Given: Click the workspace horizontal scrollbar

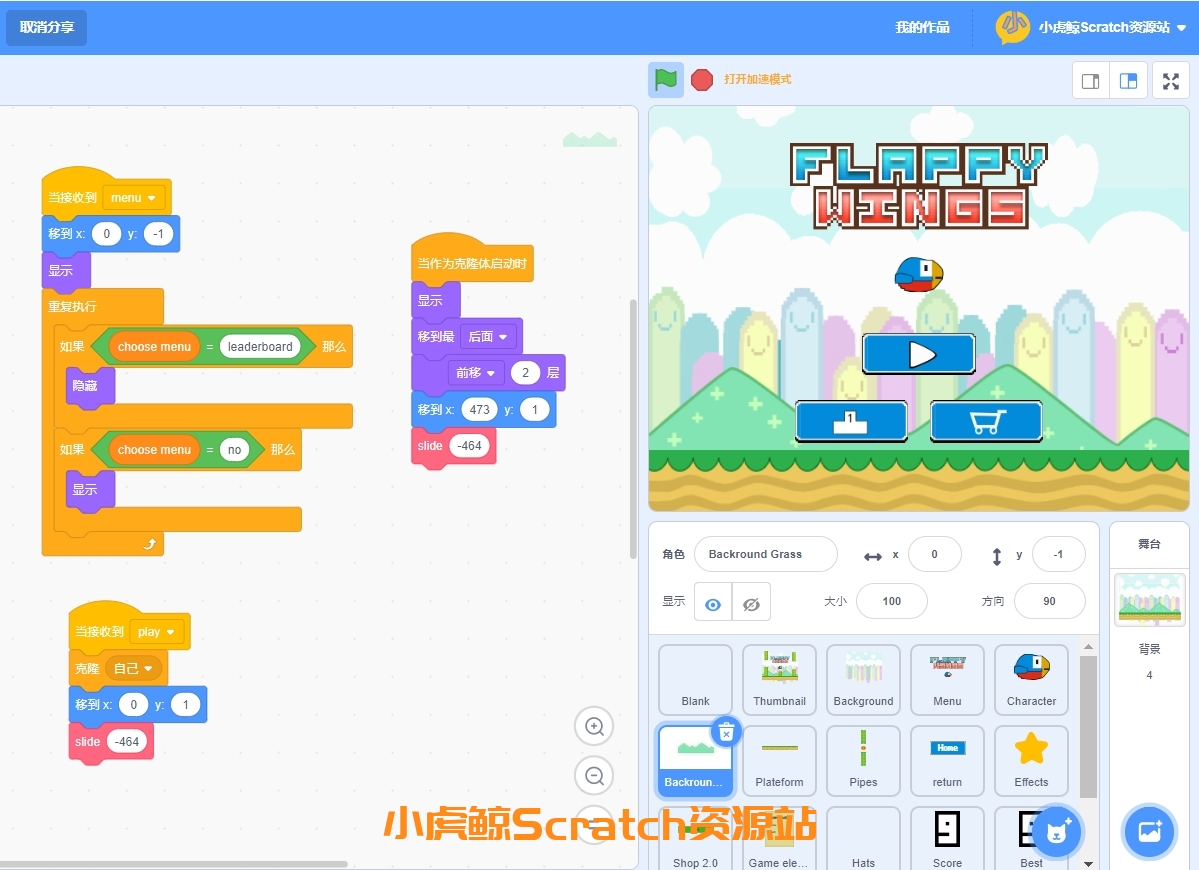Looking at the screenshot, I should click(x=174, y=864).
